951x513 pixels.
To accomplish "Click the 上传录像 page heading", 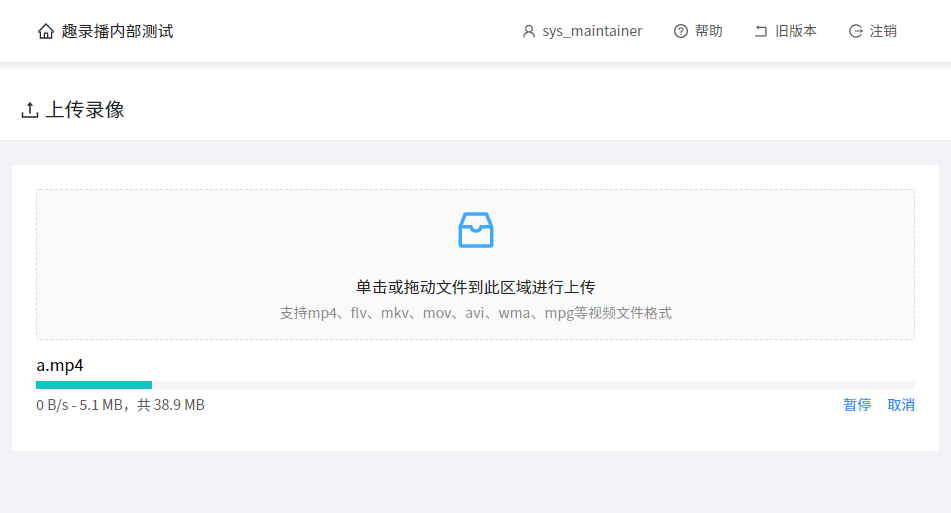I will 85,110.
